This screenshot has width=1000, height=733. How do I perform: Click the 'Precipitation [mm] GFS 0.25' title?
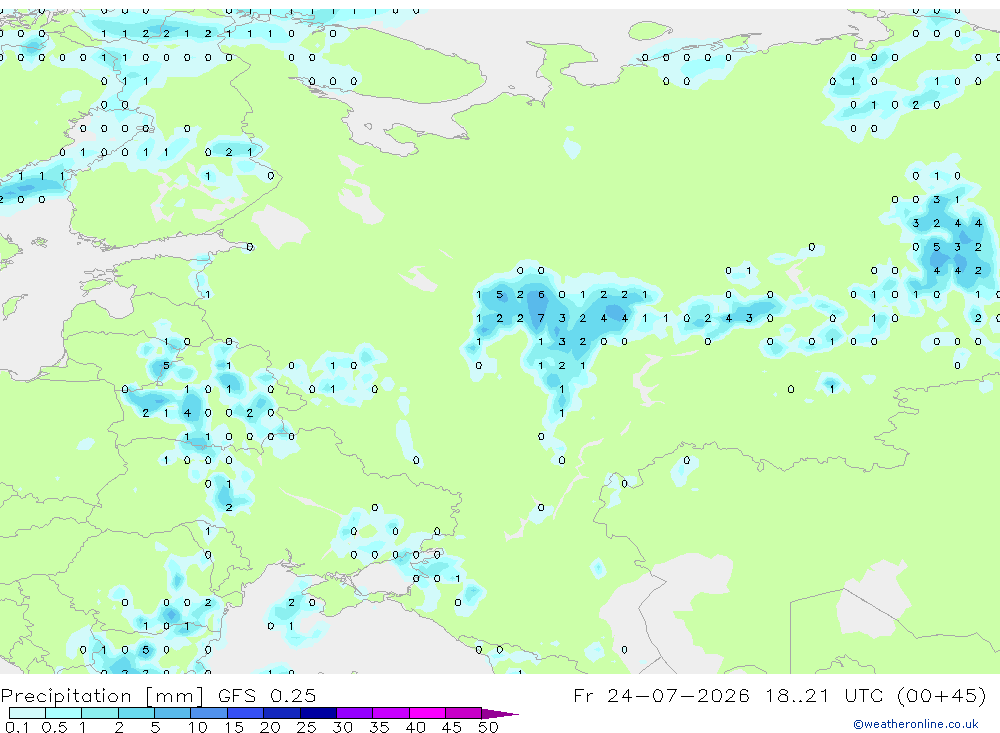pyautogui.click(x=158, y=695)
